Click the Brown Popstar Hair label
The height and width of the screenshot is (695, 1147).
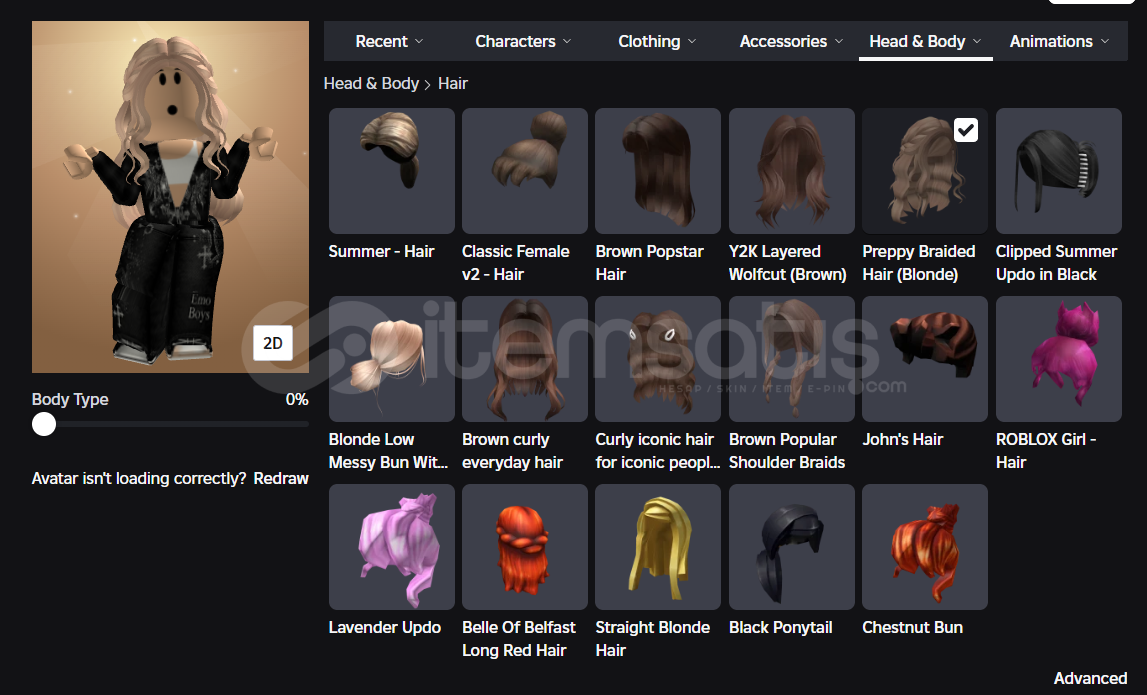tap(650, 263)
